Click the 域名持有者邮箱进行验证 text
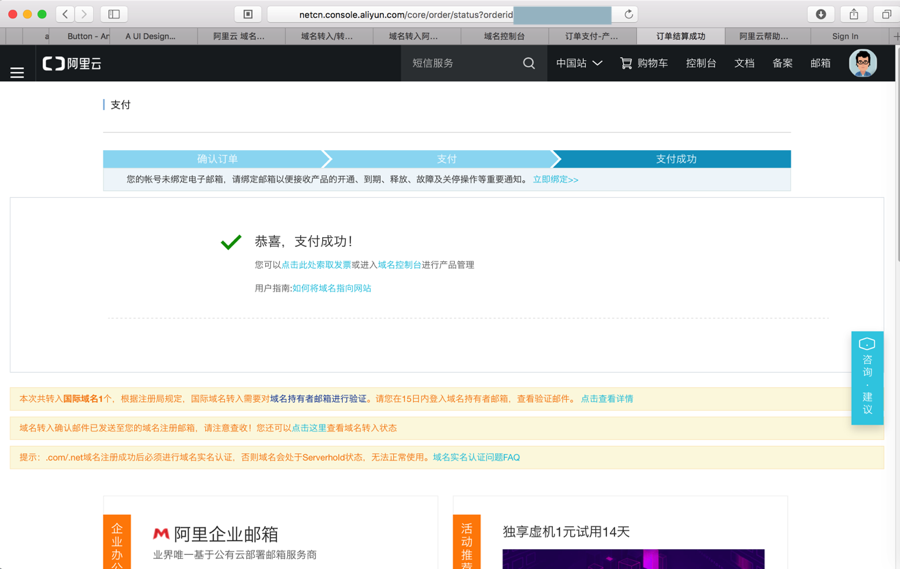This screenshot has width=900, height=569. click(318, 398)
